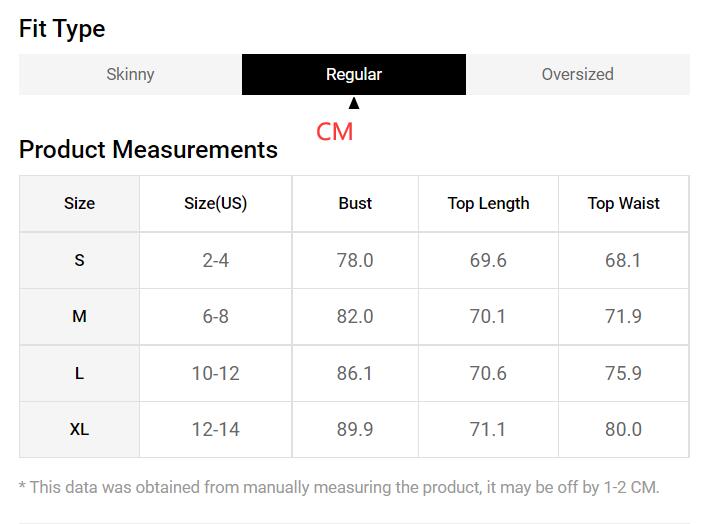Select the S size row label
Viewport: 715px width, 524px height.
pos(79,260)
